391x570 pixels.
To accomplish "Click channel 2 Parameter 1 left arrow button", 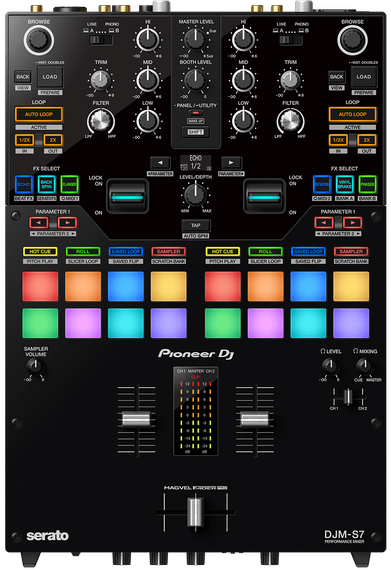I will click(x=324, y=222).
